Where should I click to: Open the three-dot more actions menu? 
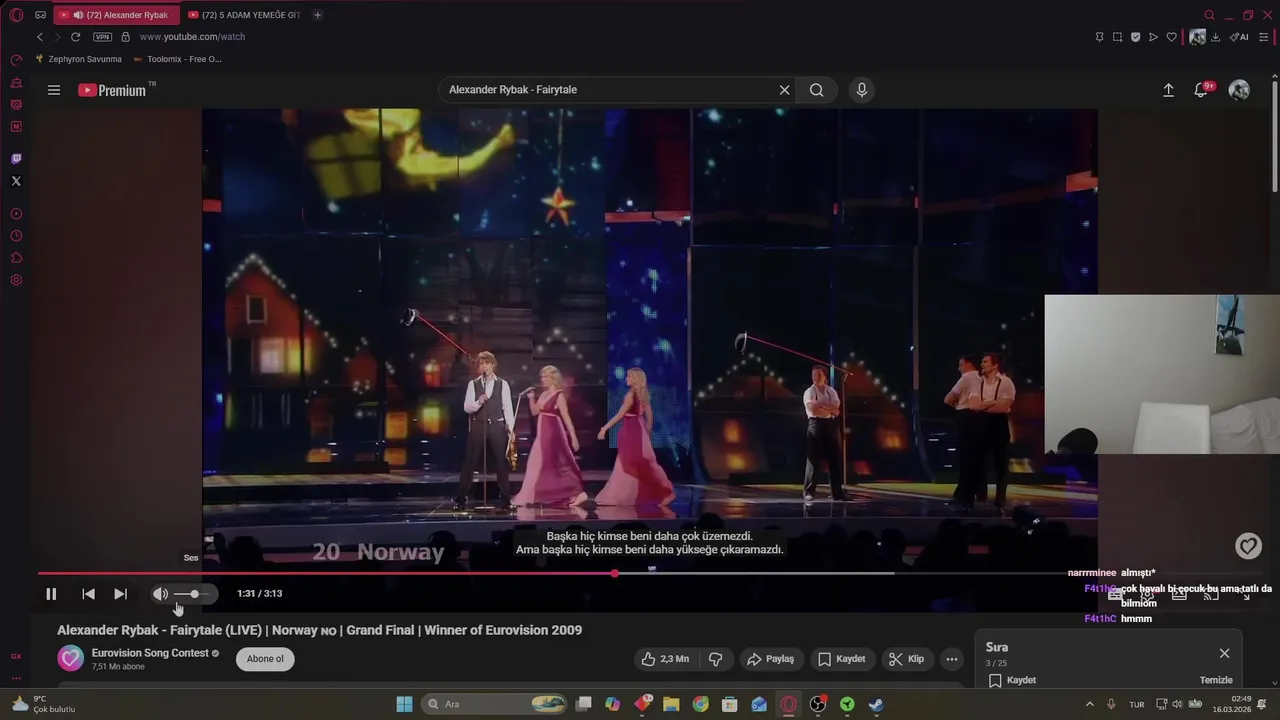coord(952,659)
